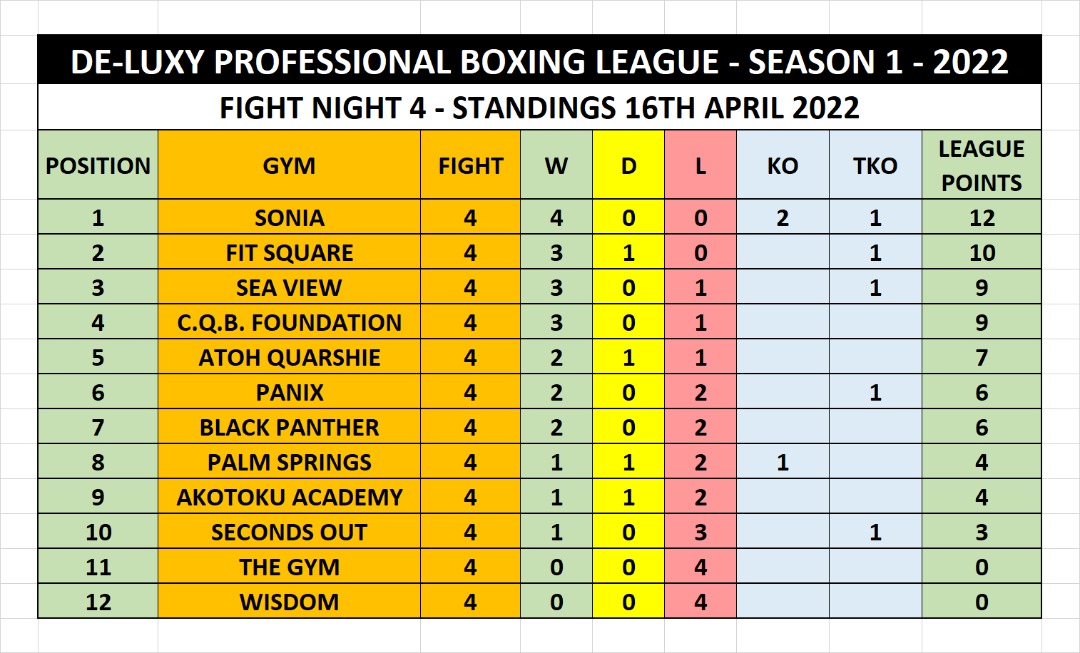Select the BLACK PANTHER gym cell
Screen dimensions: 1080x653
pos(289,428)
